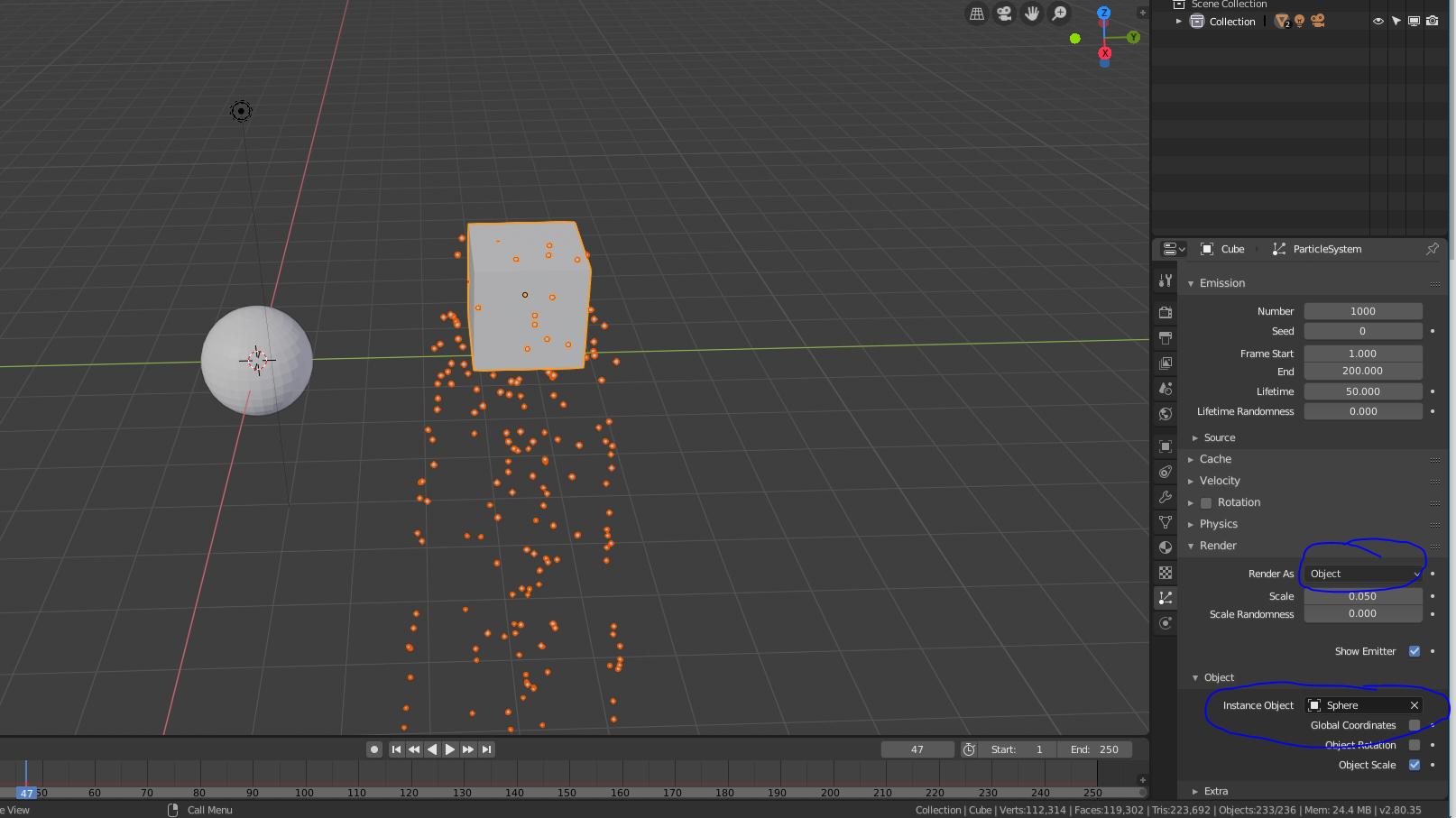Play the animation forward
This screenshot has width=1456, height=818.
click(450, 749)
